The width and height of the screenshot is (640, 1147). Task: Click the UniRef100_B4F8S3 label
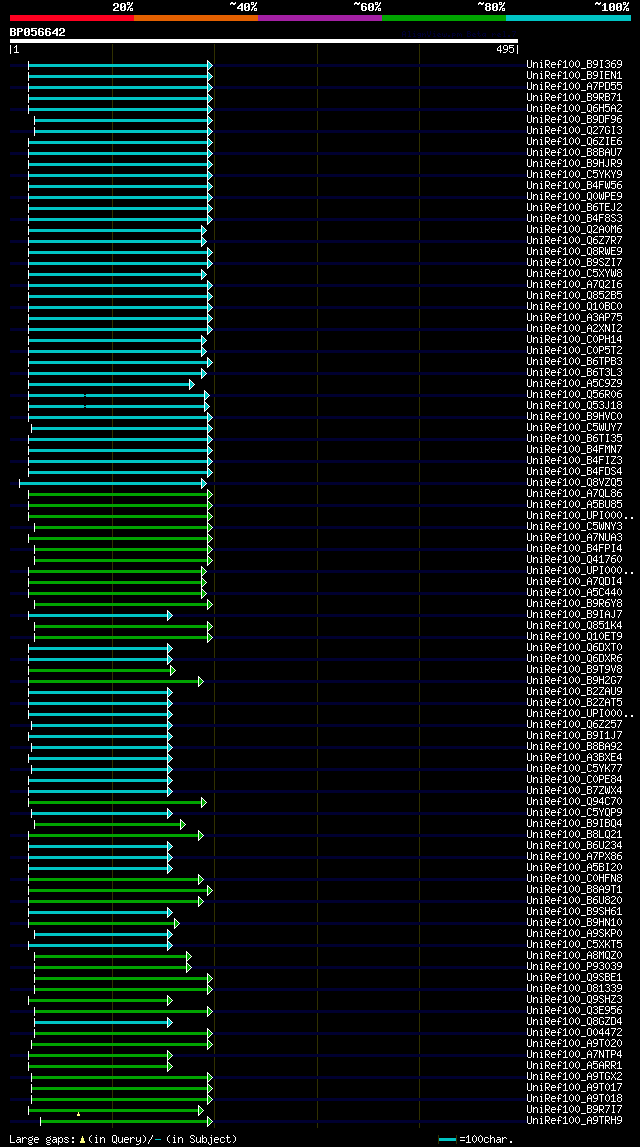click(x=574, y=219)
